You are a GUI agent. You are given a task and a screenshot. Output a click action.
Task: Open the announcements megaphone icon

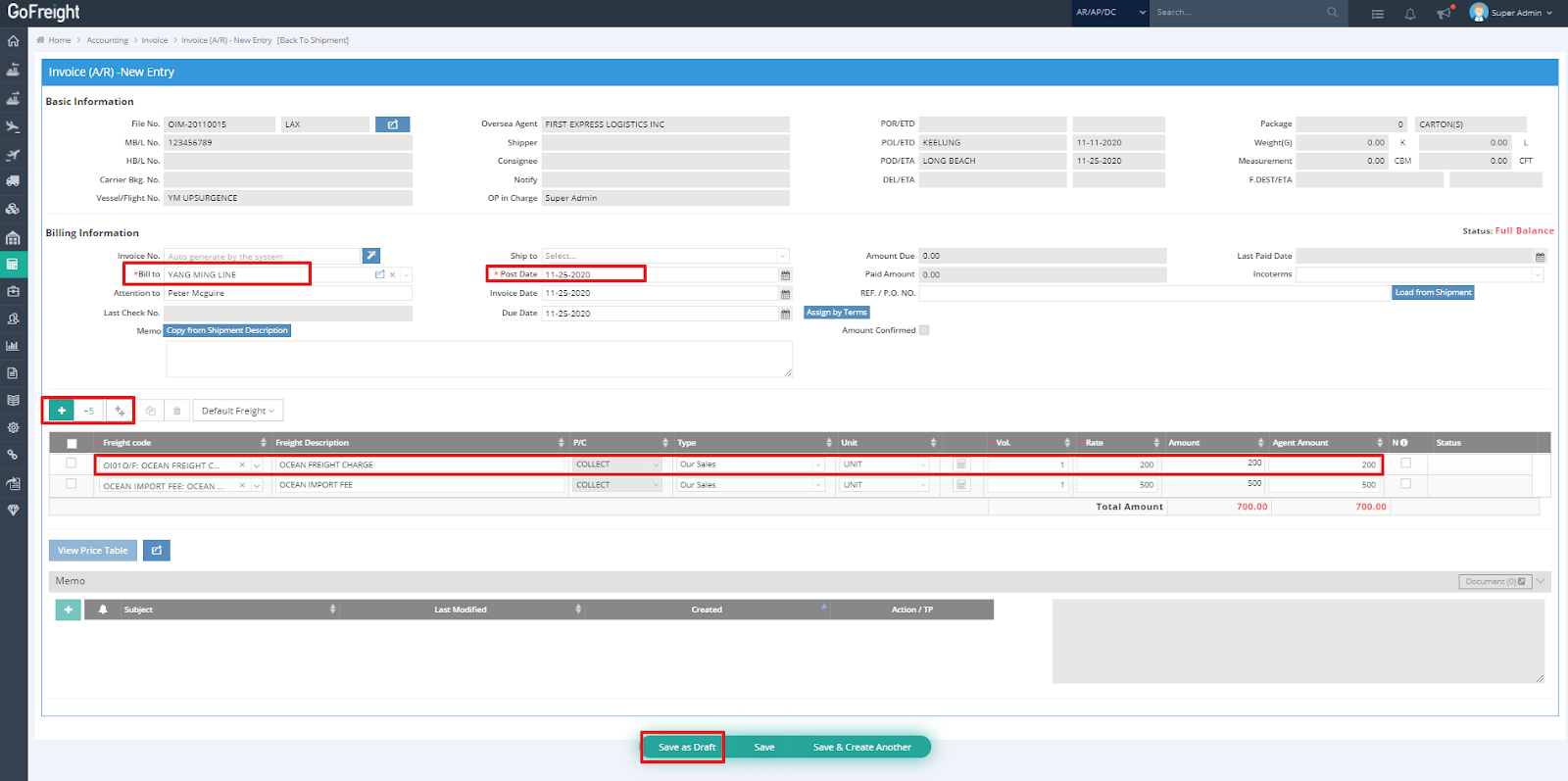1444,14
